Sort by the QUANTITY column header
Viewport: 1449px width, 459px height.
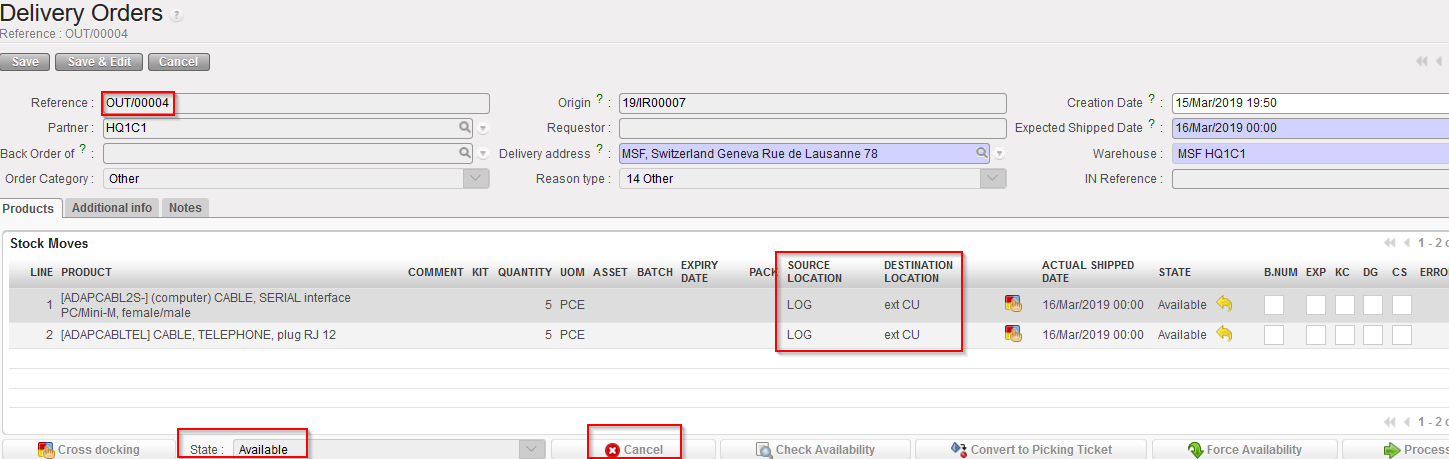tap(525, 272)
